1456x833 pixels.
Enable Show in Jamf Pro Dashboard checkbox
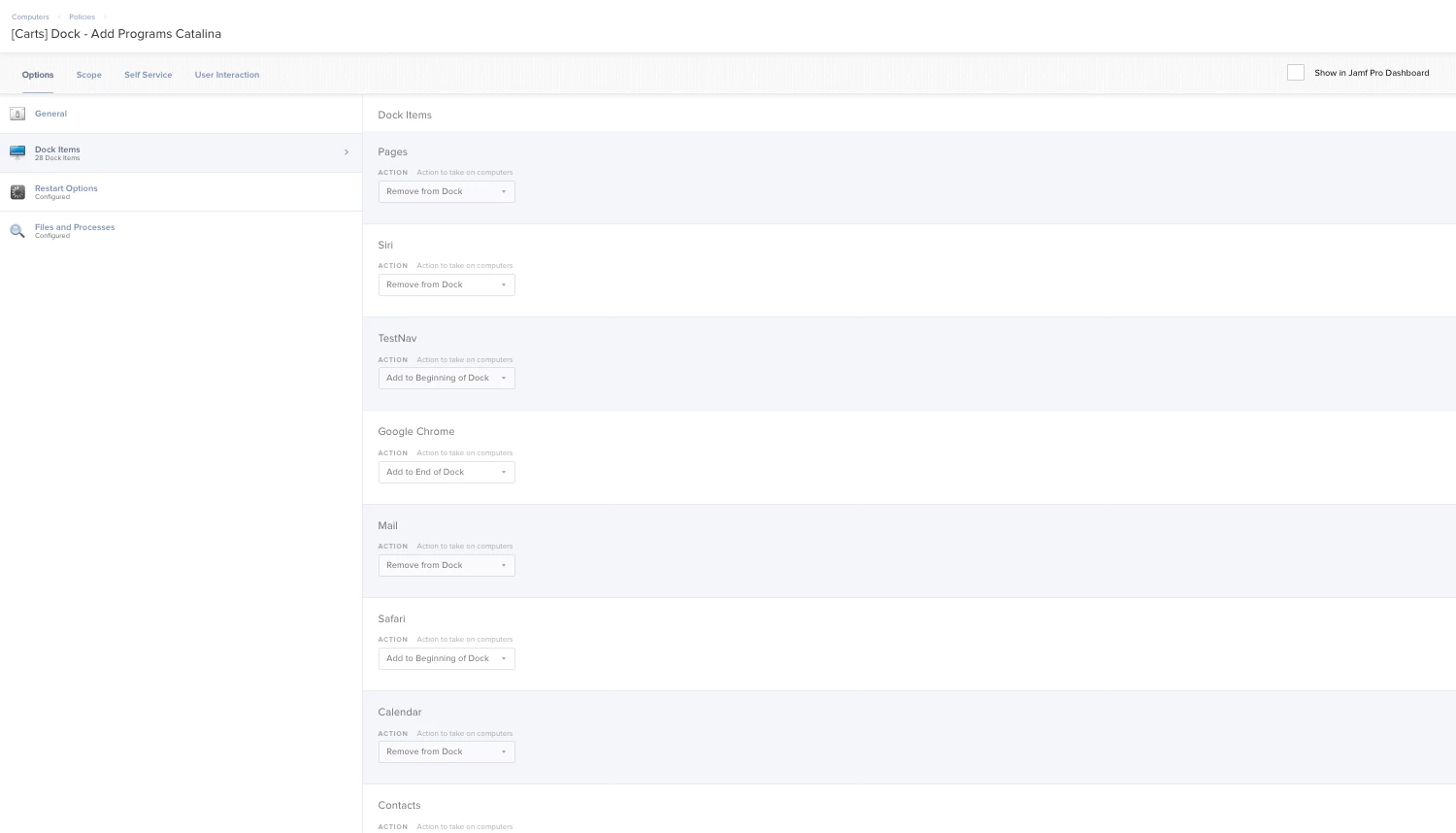coord(1296,73)
